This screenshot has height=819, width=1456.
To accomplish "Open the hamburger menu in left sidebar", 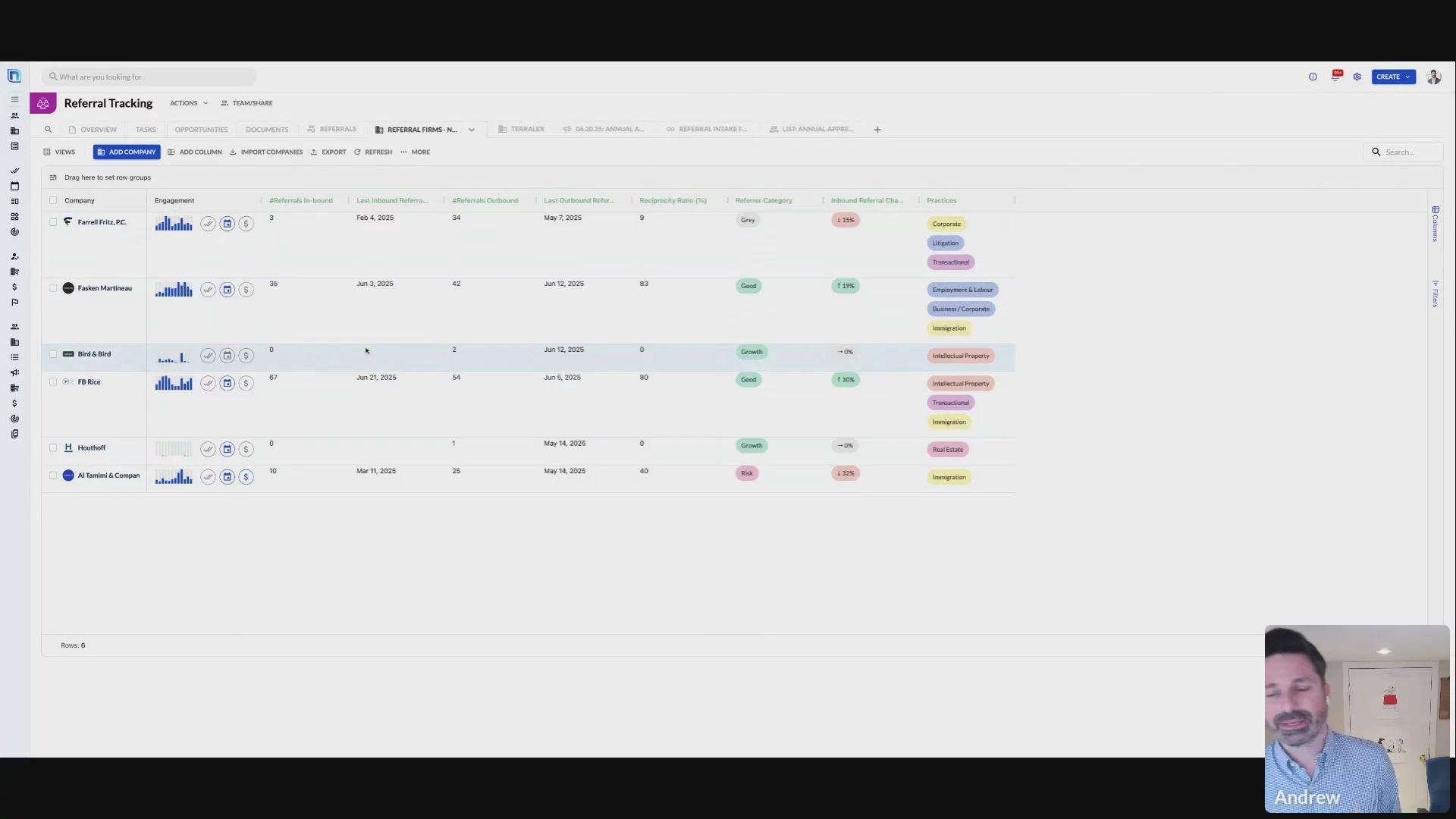I will [x=14, y=99].
